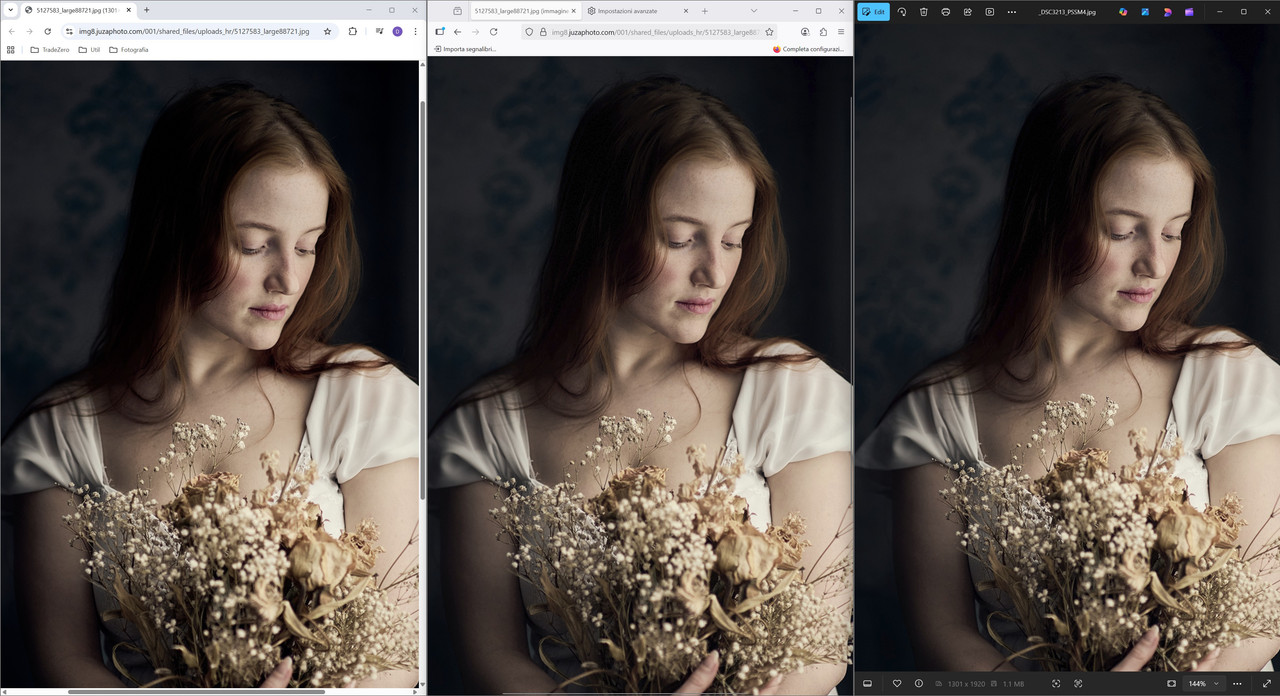Start slideshow in Photos
This screenshot has width=1280, height=696.
tap(990, 12)
